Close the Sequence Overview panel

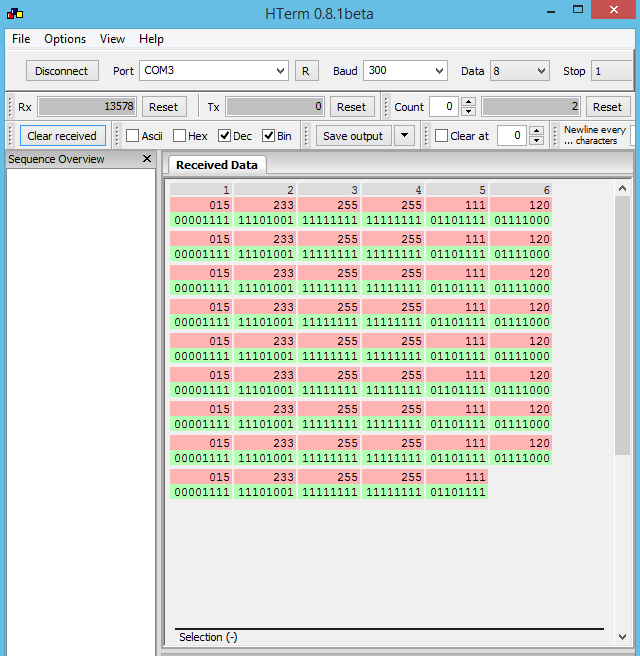click(x=147, y=159)
